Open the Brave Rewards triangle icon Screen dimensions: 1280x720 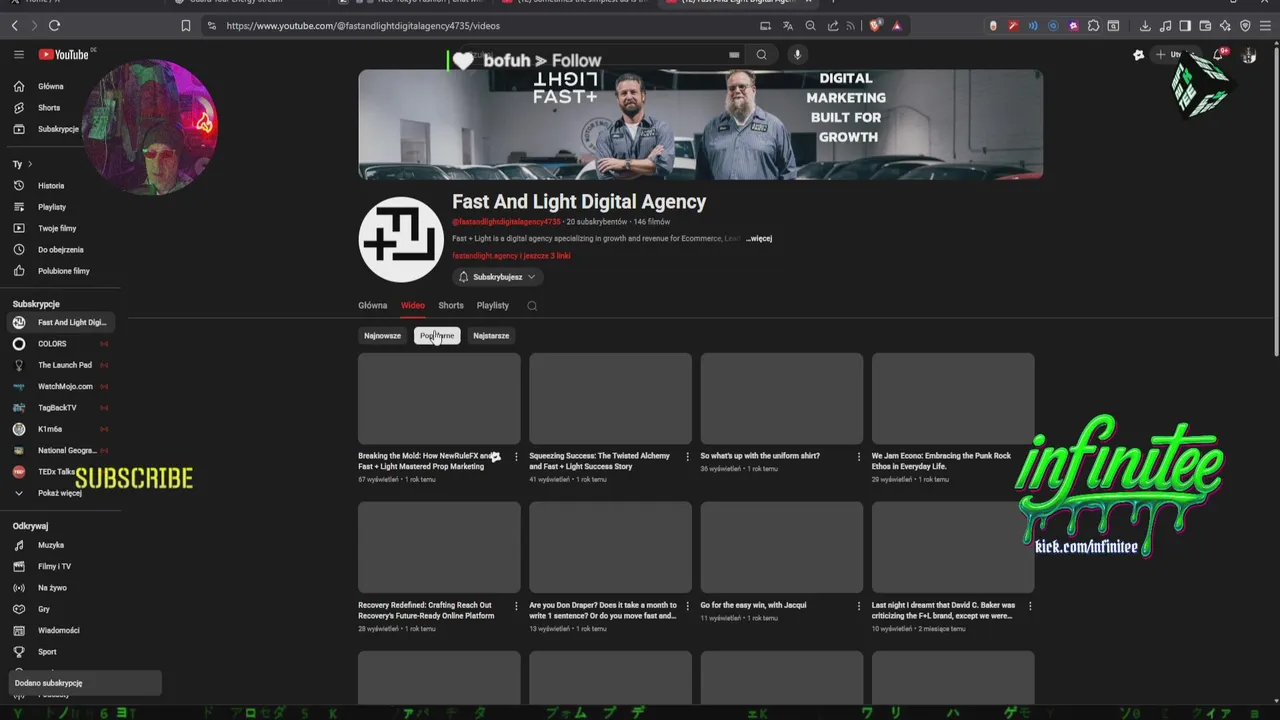click(897, 26)
